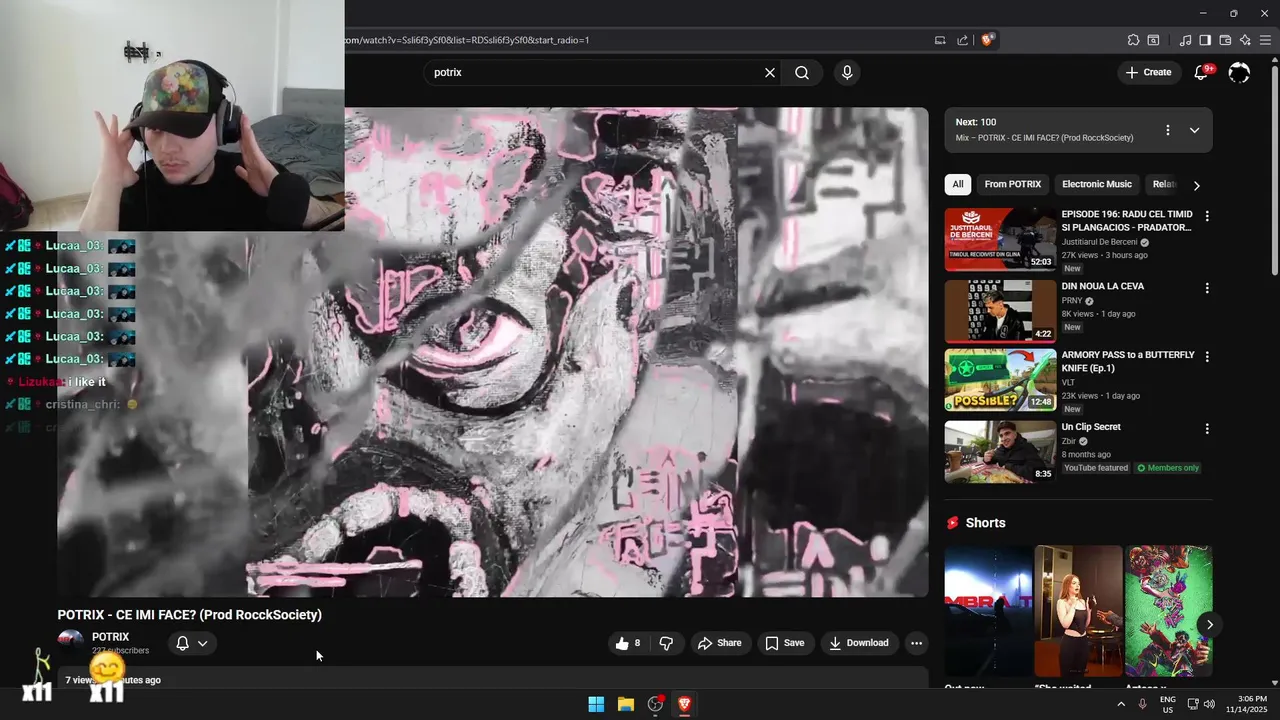Open the Leo AI sparkle icon

1245,40
